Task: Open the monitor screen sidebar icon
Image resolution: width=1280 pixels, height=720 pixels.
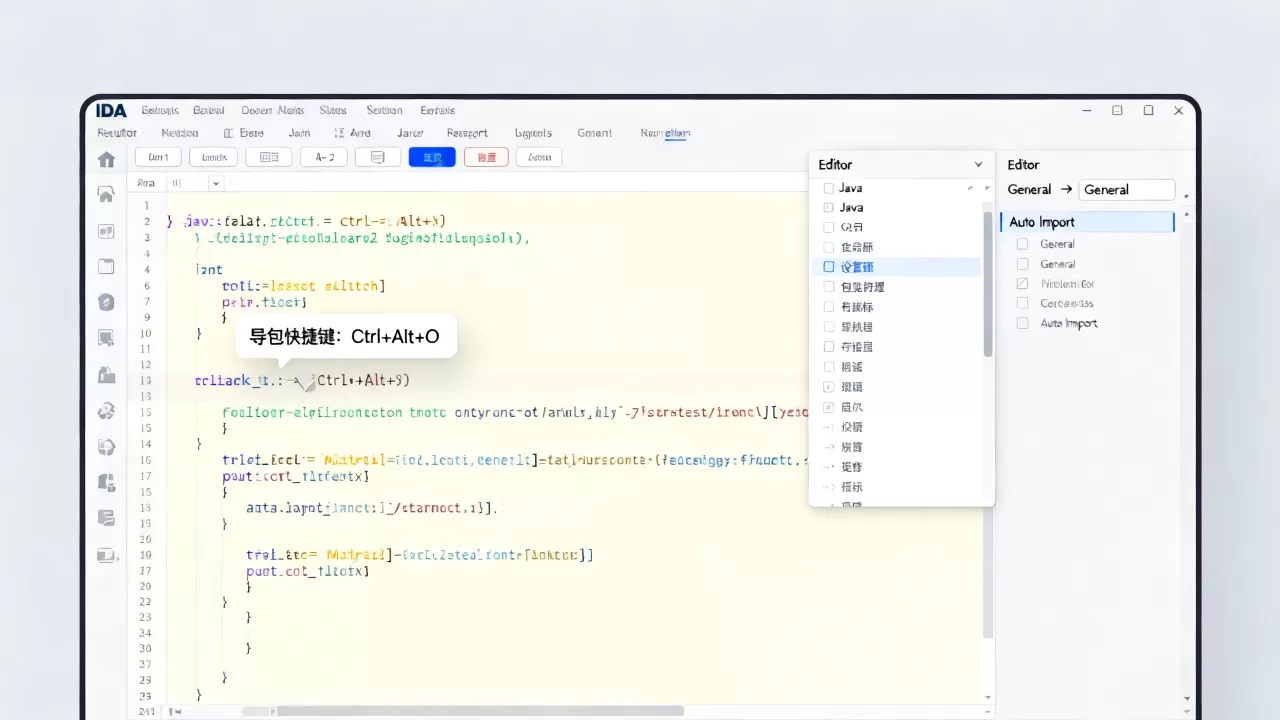Action: [106, 338]
